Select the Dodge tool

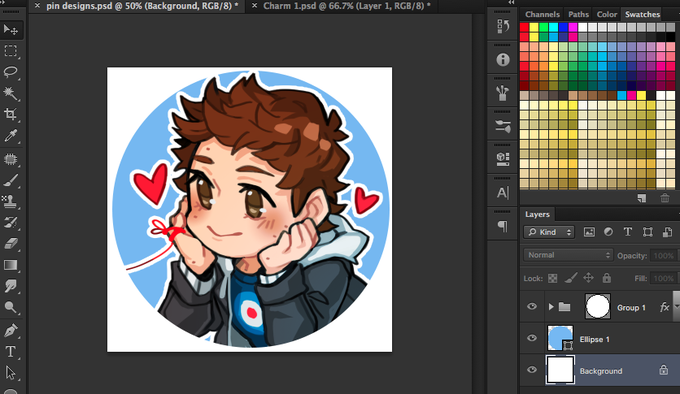(10, 307)
